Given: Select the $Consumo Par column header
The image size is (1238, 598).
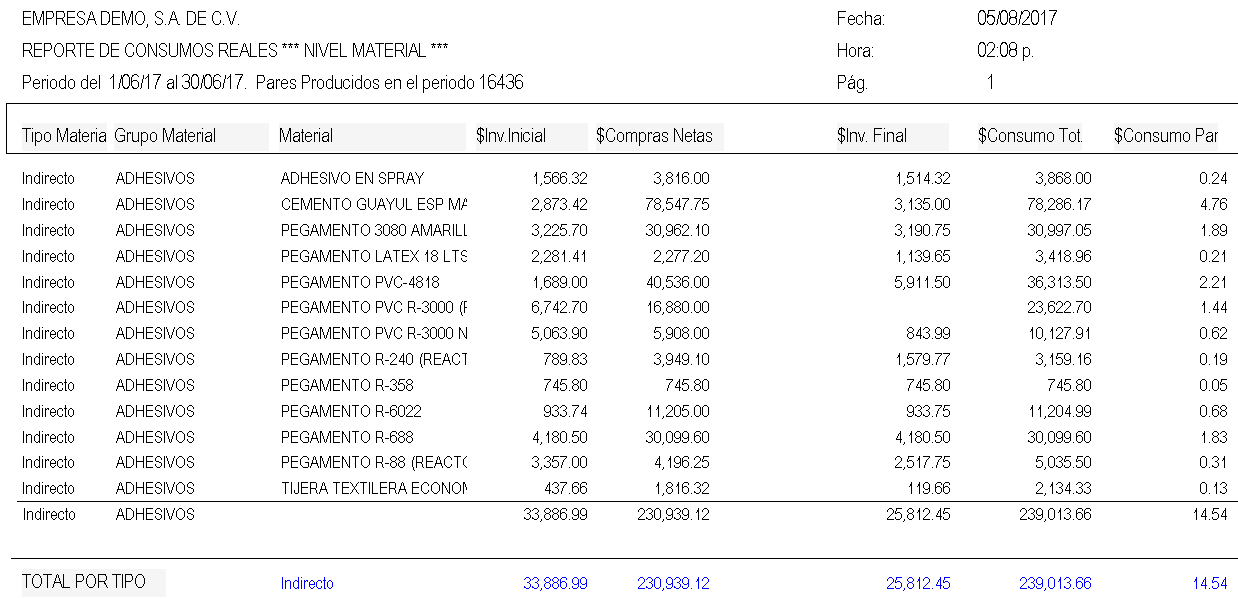Looking at the screenshot, I should [1166, 136].
